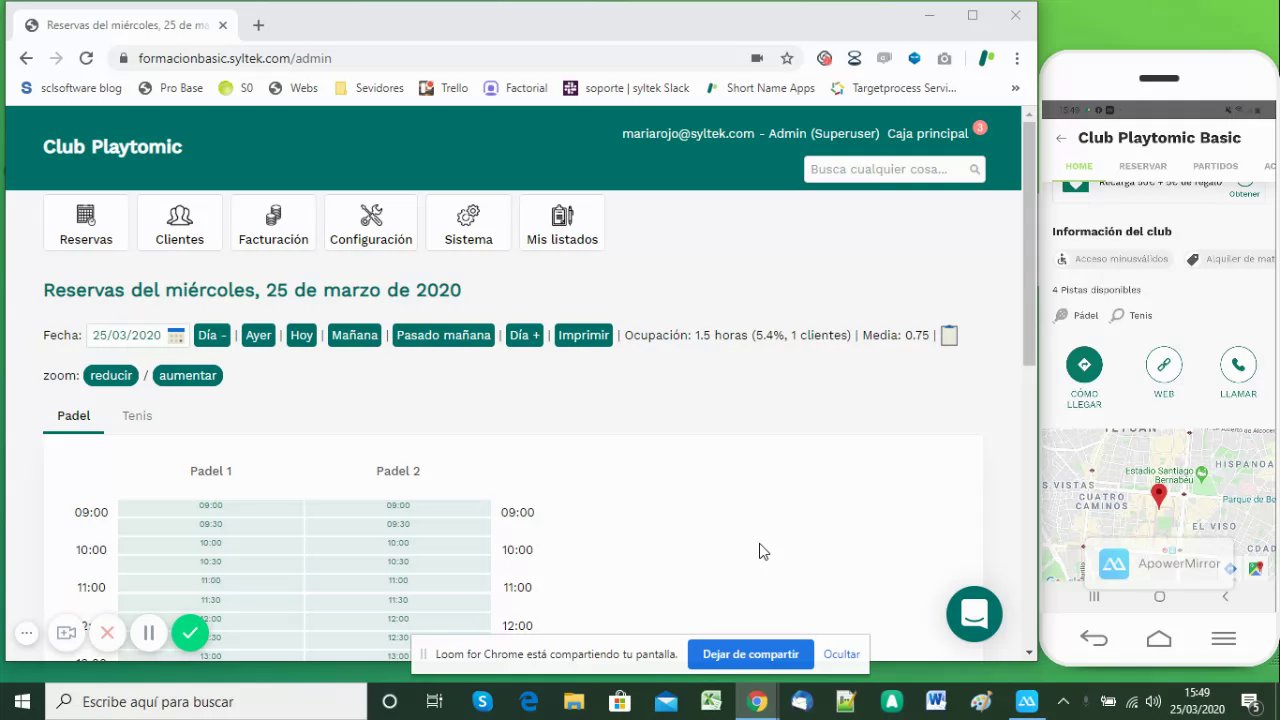
Task: Switch to the Tenis tab
Action: pyautogui.click(x=137, y=416)
